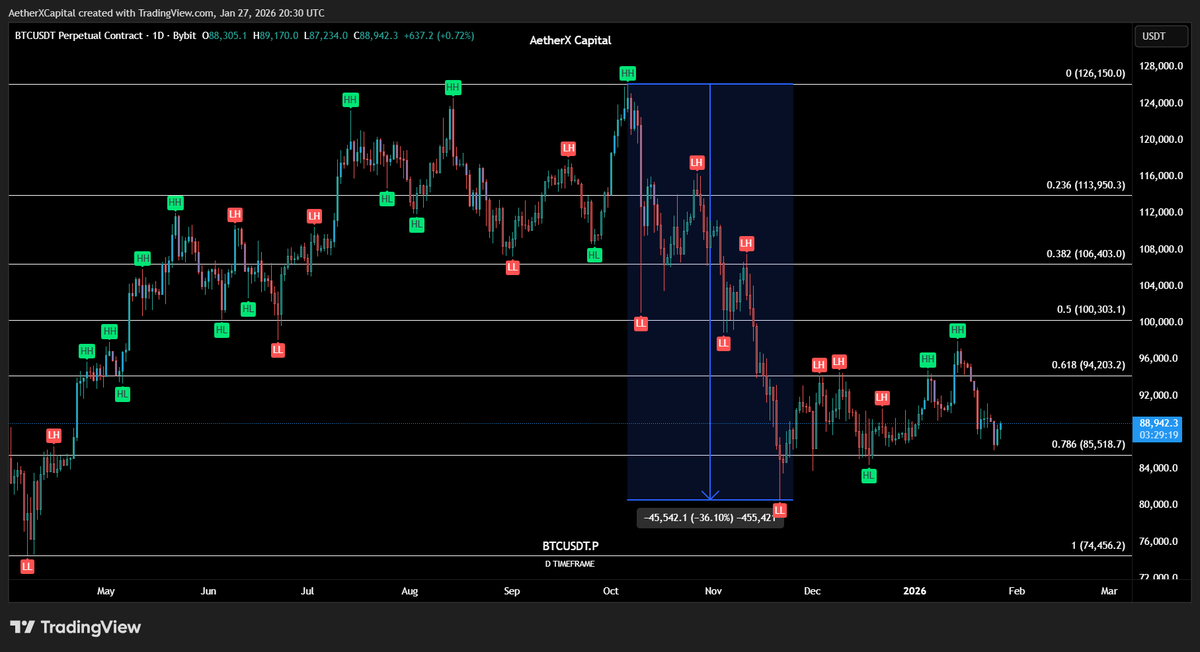
Task: Click the D TIMEFRAME text label
Action: (569, 564)
